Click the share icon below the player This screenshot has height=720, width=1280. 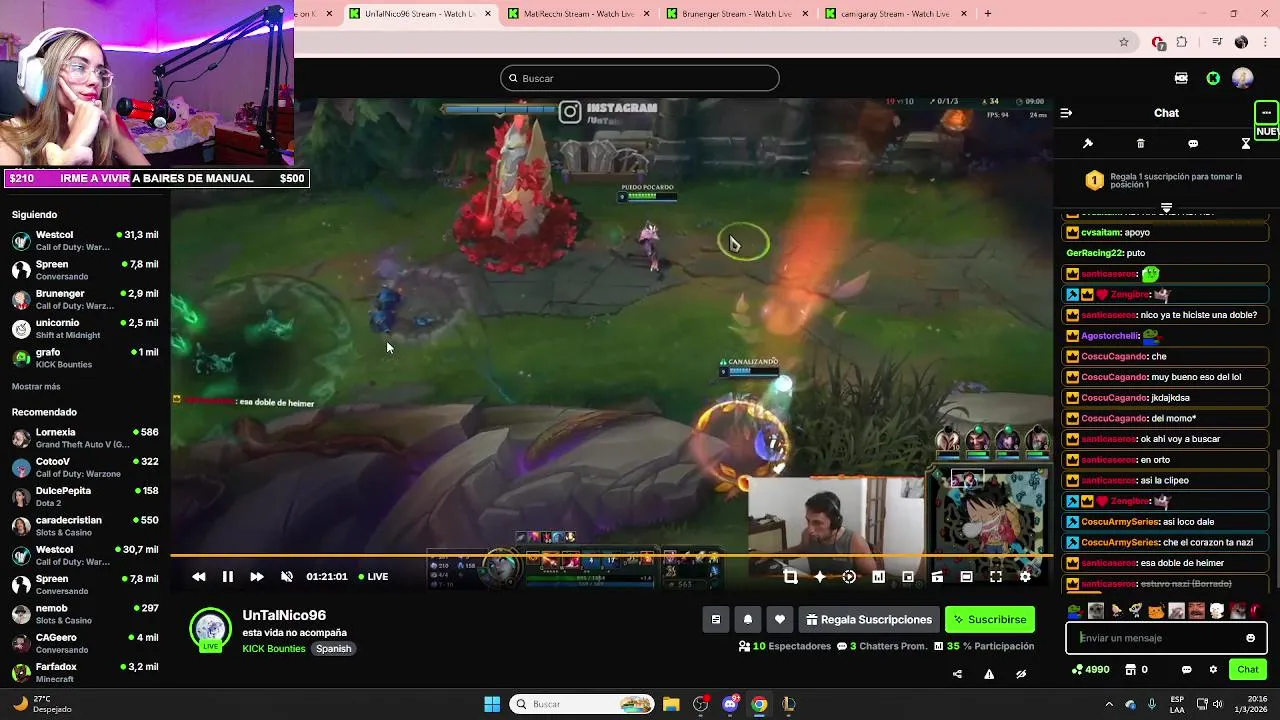(957, 674)
